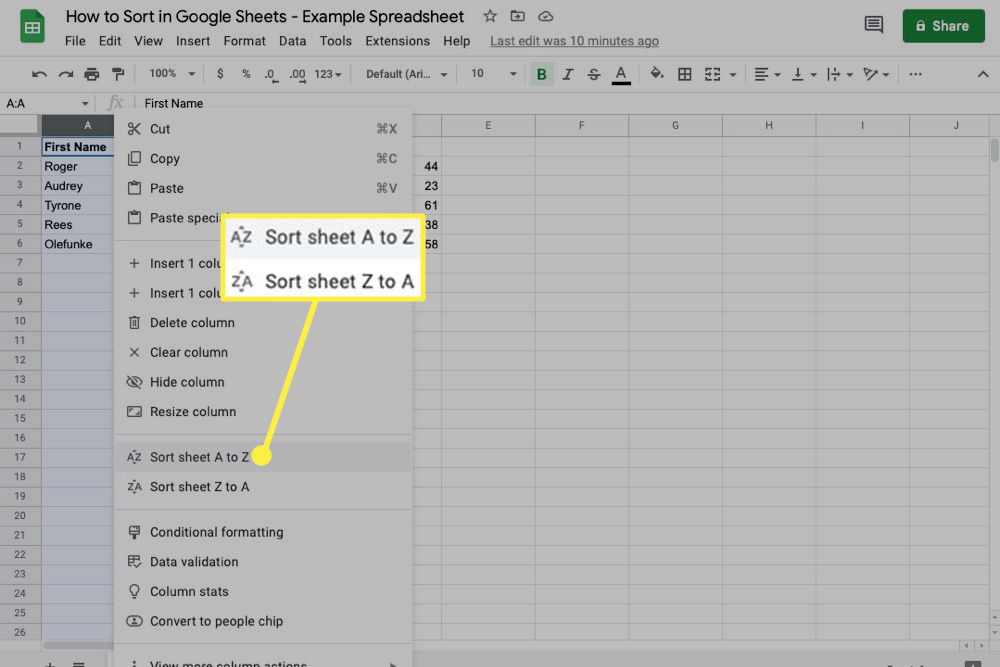1000x667 pixels.
Task: Toggle Italic formatting
Action: pyautogui.click(x=568, y=75)
